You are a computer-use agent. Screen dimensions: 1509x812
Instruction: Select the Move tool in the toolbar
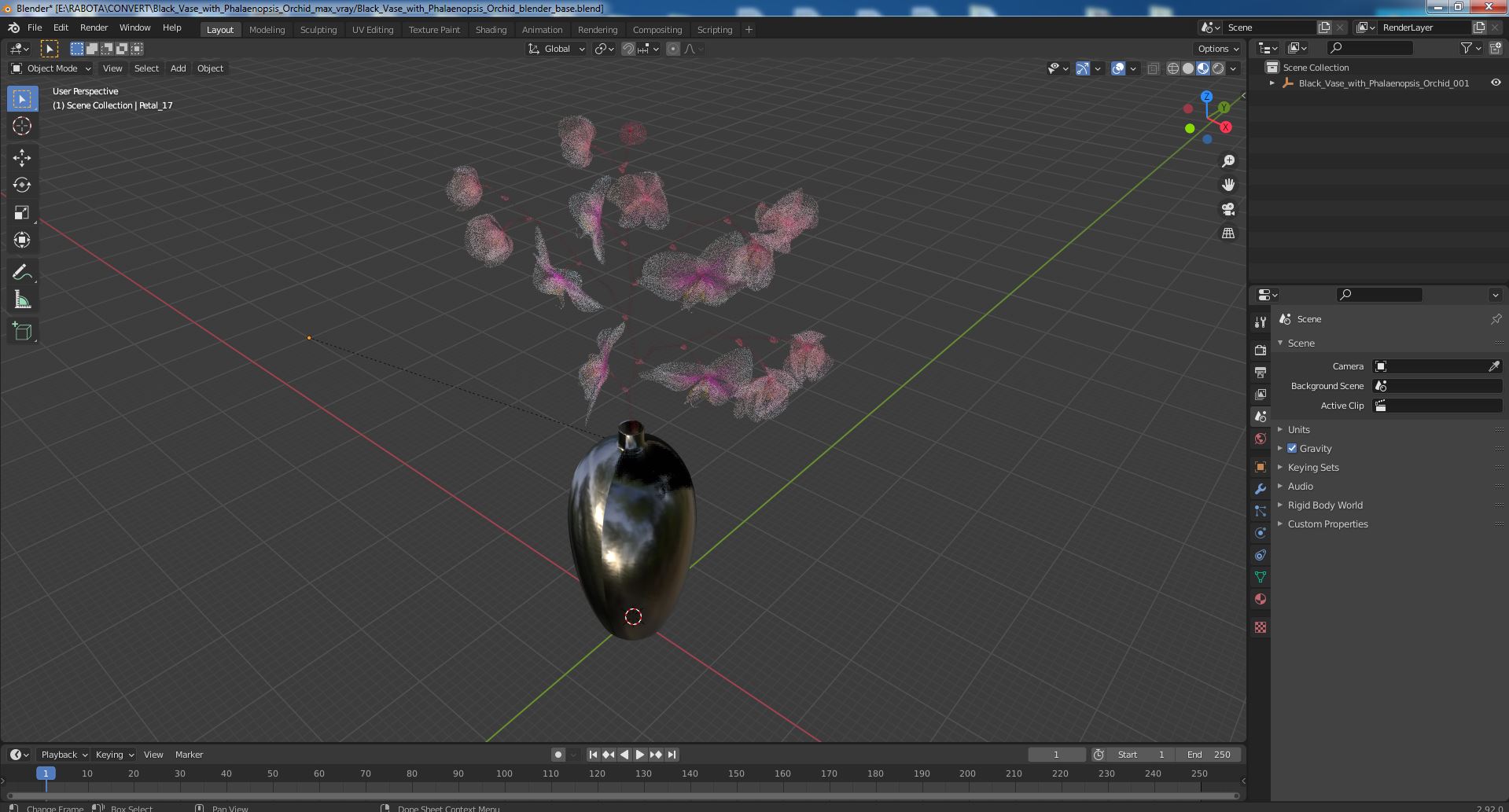[22, 158]
